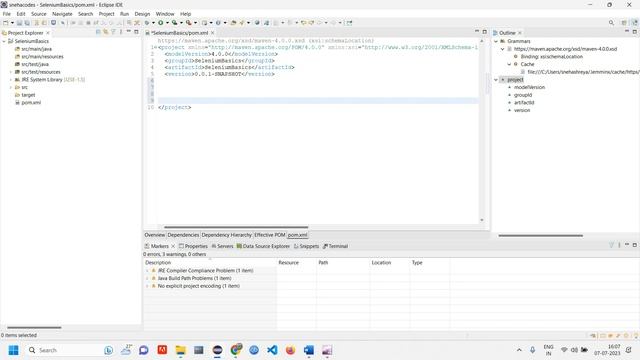Open the File menu
Viewport: 640px width, 360px height.
7,14
